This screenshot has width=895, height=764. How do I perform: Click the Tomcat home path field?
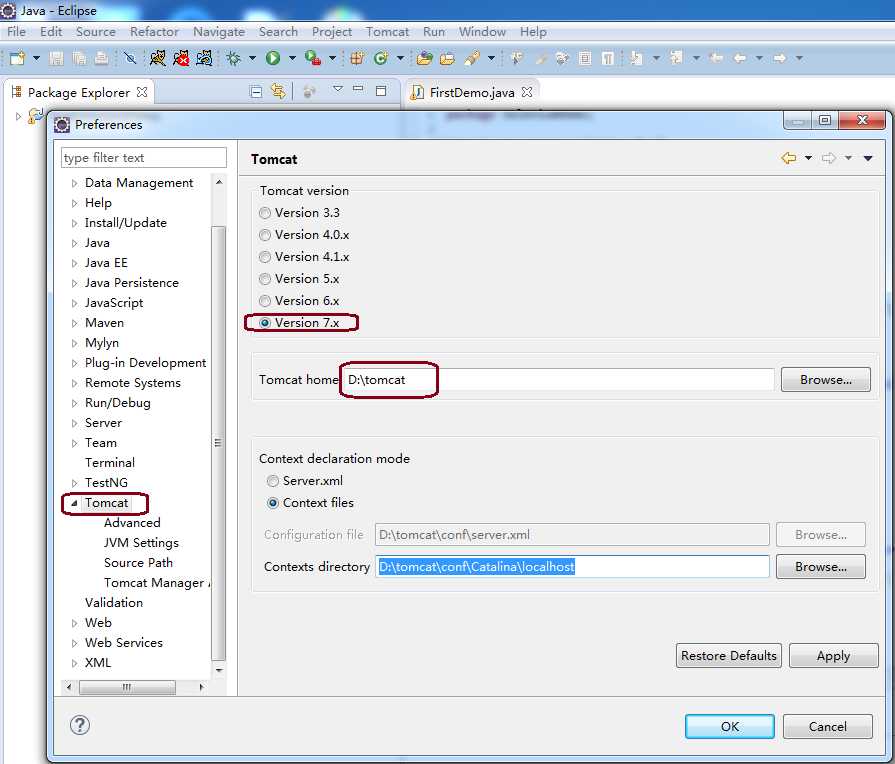[557, 380]
